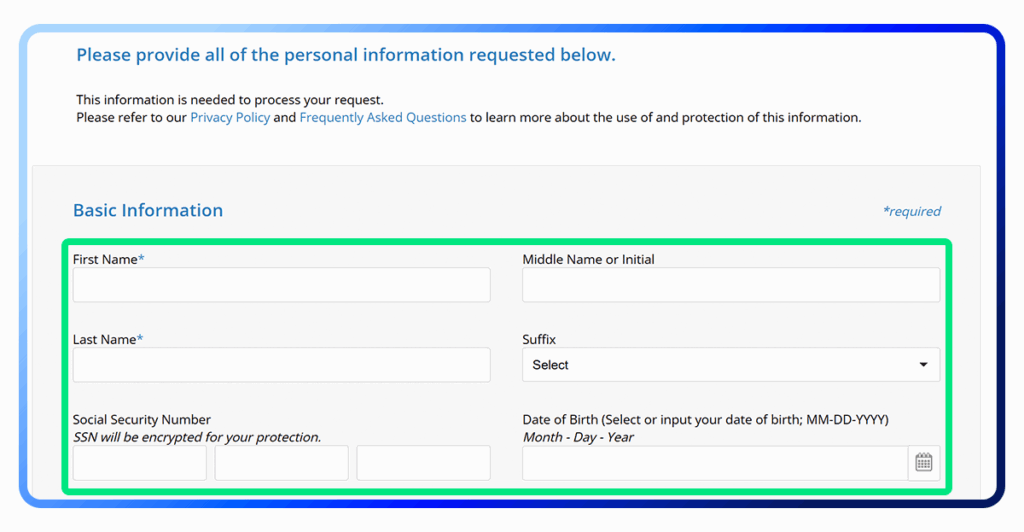
Task: Click the Social Security Number label
Action: 142,419
